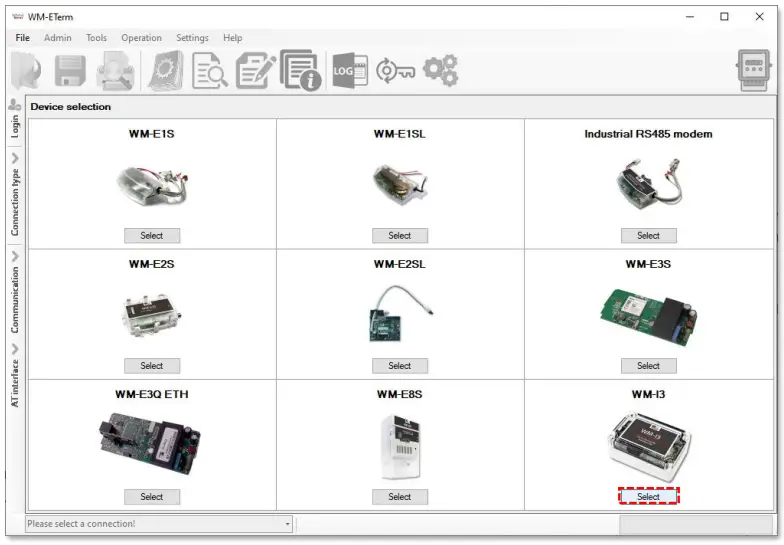This screenshot has width=784, height=545.
Task: Click the open file toolbar icon
Action: [x=26, y=71]
